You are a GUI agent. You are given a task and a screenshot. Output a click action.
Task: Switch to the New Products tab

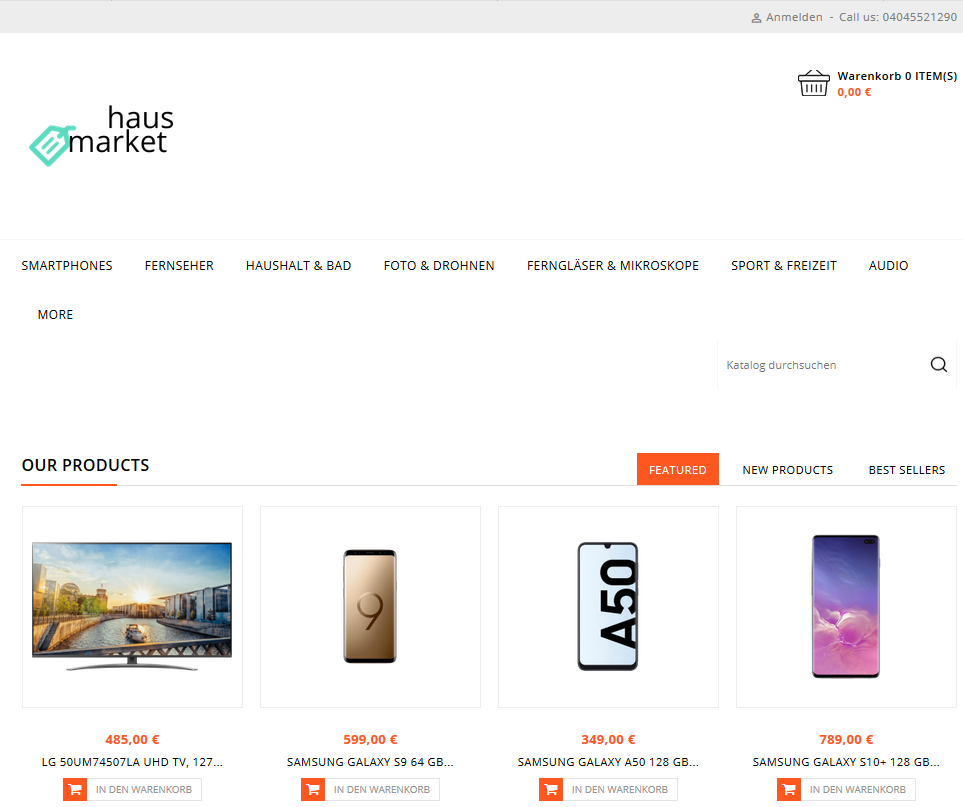[x=787, y=470]
